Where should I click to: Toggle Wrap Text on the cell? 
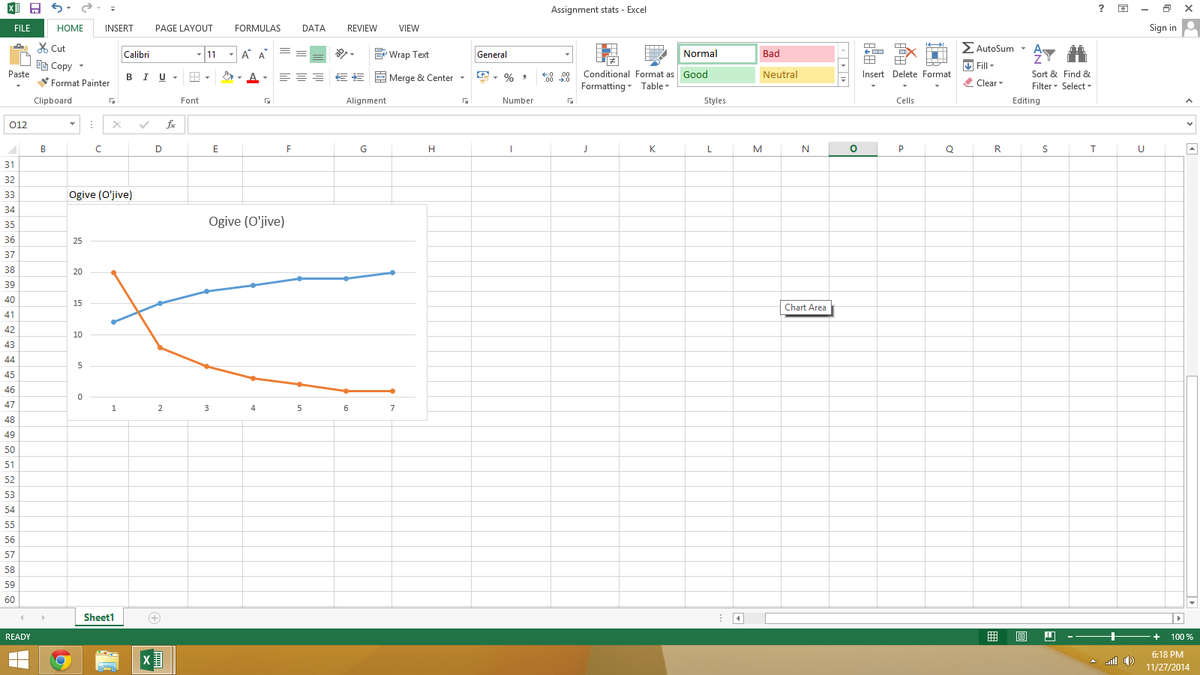[402, 54]
